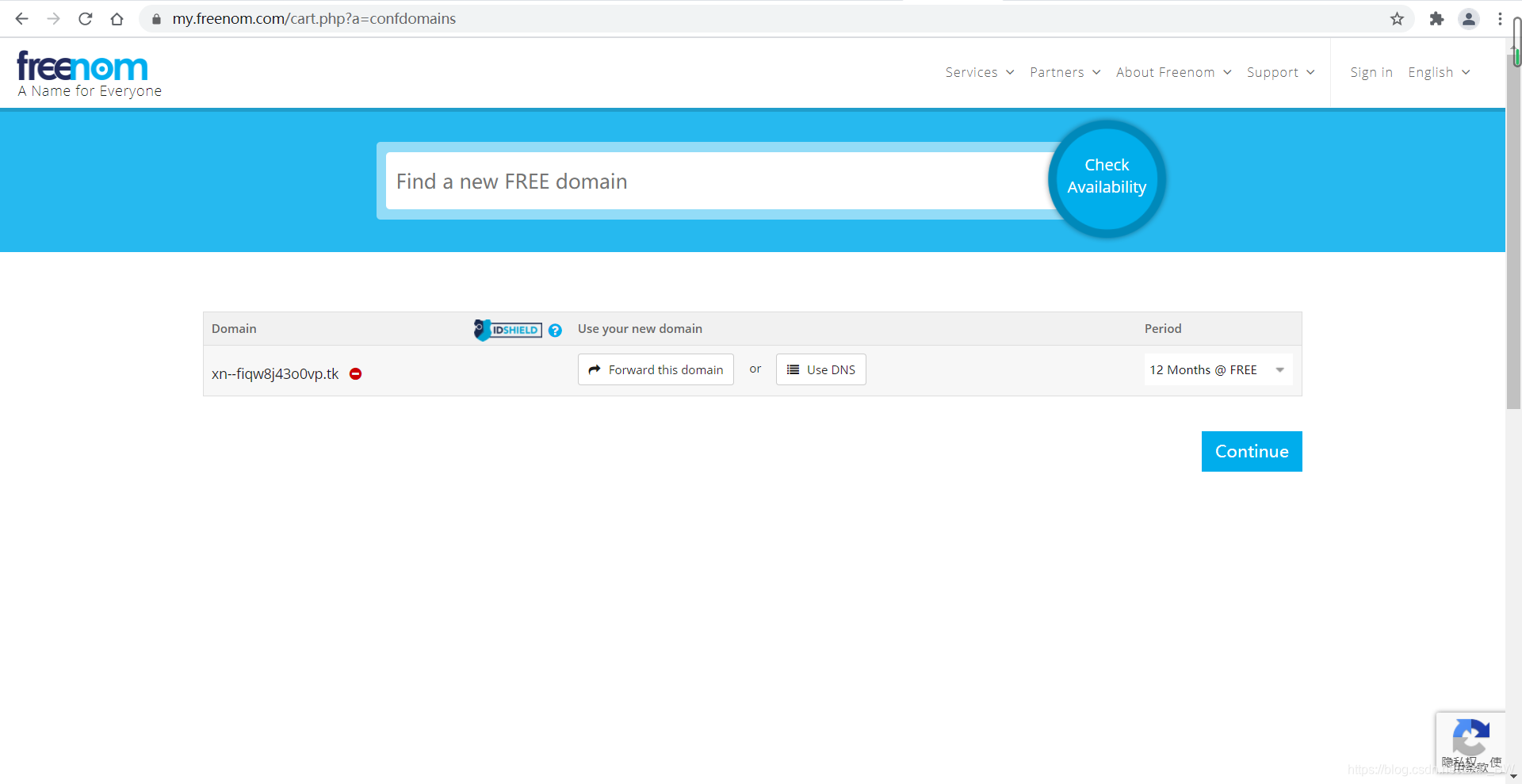The width and height of the screenshot is (1522, 784).
Task: Click the domain name xn--fiqw8j43o0vp.tk
Action: click(275, 373)
